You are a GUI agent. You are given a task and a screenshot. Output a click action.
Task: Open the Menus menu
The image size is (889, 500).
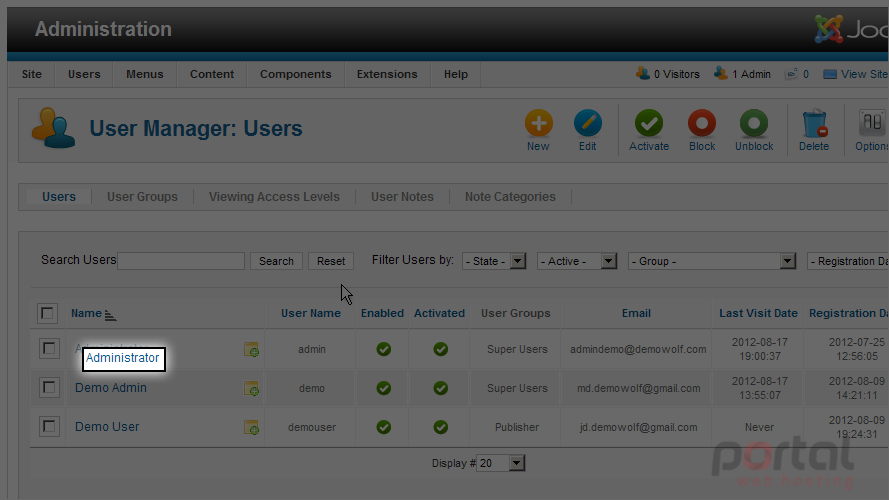tap(145, 74)
